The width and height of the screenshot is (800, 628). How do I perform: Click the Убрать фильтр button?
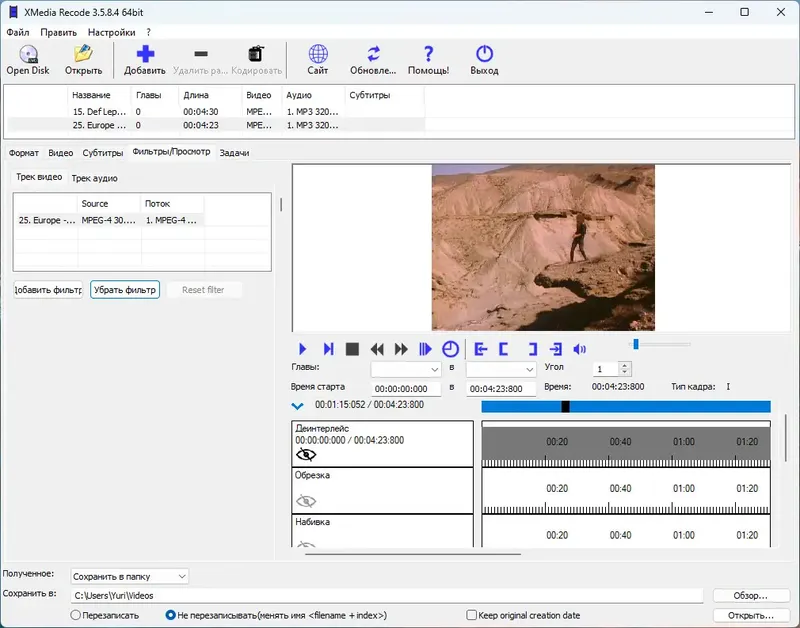pyautogui.click(x=125, y=290)
